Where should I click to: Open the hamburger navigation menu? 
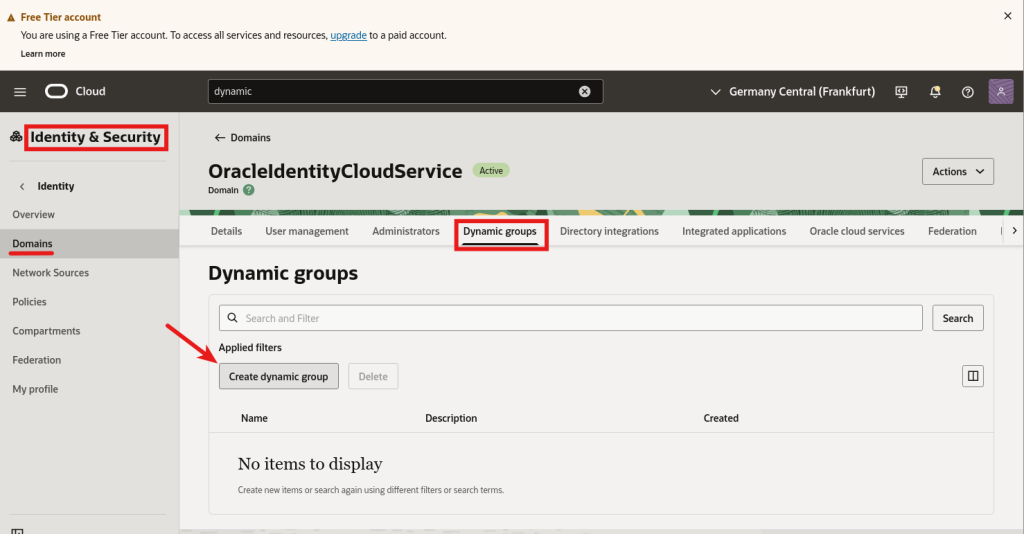(x=20, y=92)
